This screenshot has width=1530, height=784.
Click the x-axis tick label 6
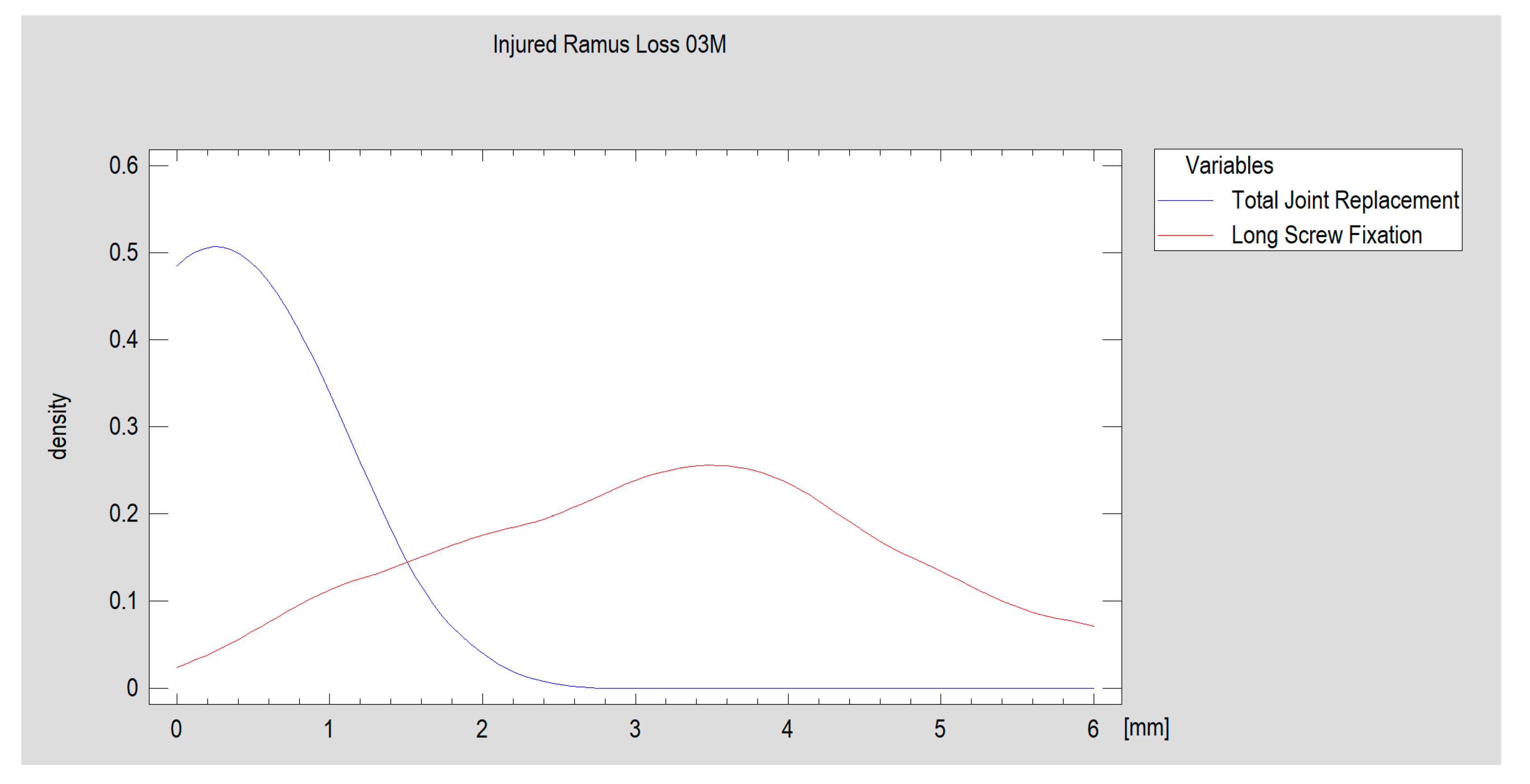pyautogui.click(x=1093, y=729)
